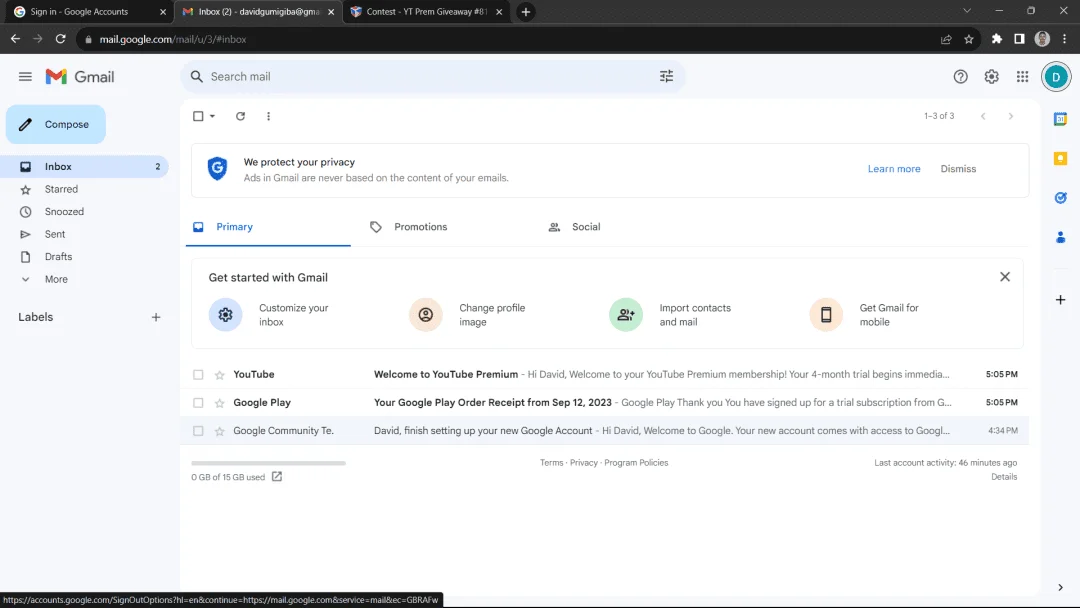This screenshot has width=1080, height=608.
Task: Close the Get started with Gmail card
Action: (1005, 277)
